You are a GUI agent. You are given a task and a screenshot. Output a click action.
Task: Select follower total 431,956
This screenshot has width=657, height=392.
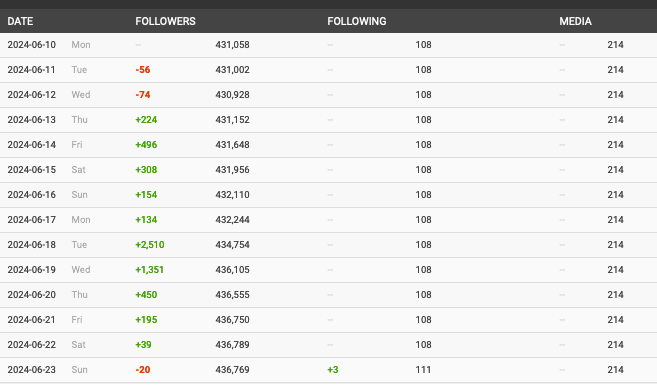(233, 170)
